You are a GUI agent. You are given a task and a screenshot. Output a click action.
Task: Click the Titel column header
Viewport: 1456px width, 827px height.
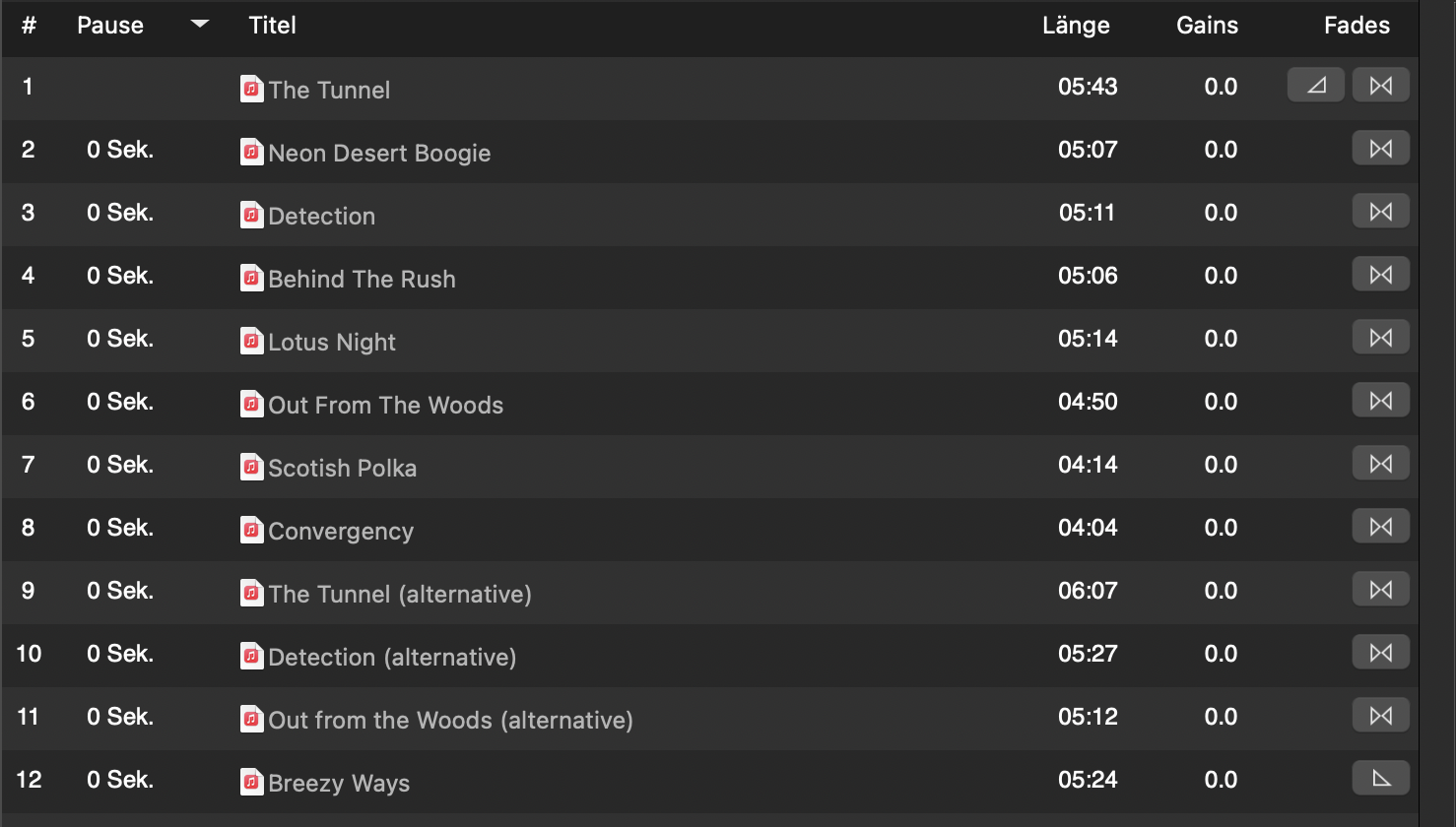pos(273,26)
